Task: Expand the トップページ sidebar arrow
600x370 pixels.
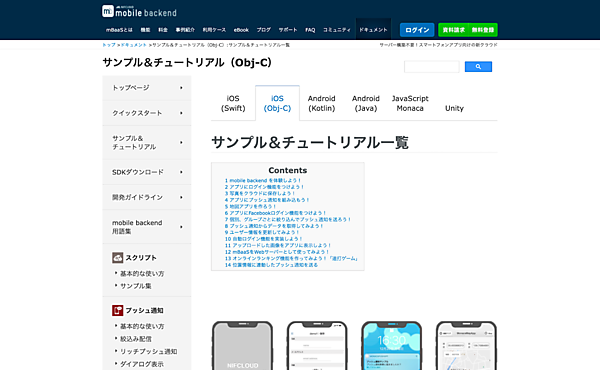Action: (x=181, y=88)
